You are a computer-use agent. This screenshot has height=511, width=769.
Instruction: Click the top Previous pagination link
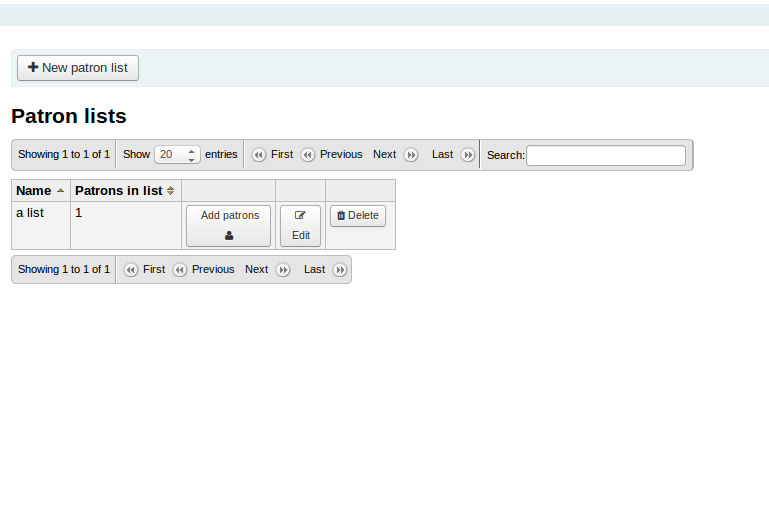coord(341,155)
